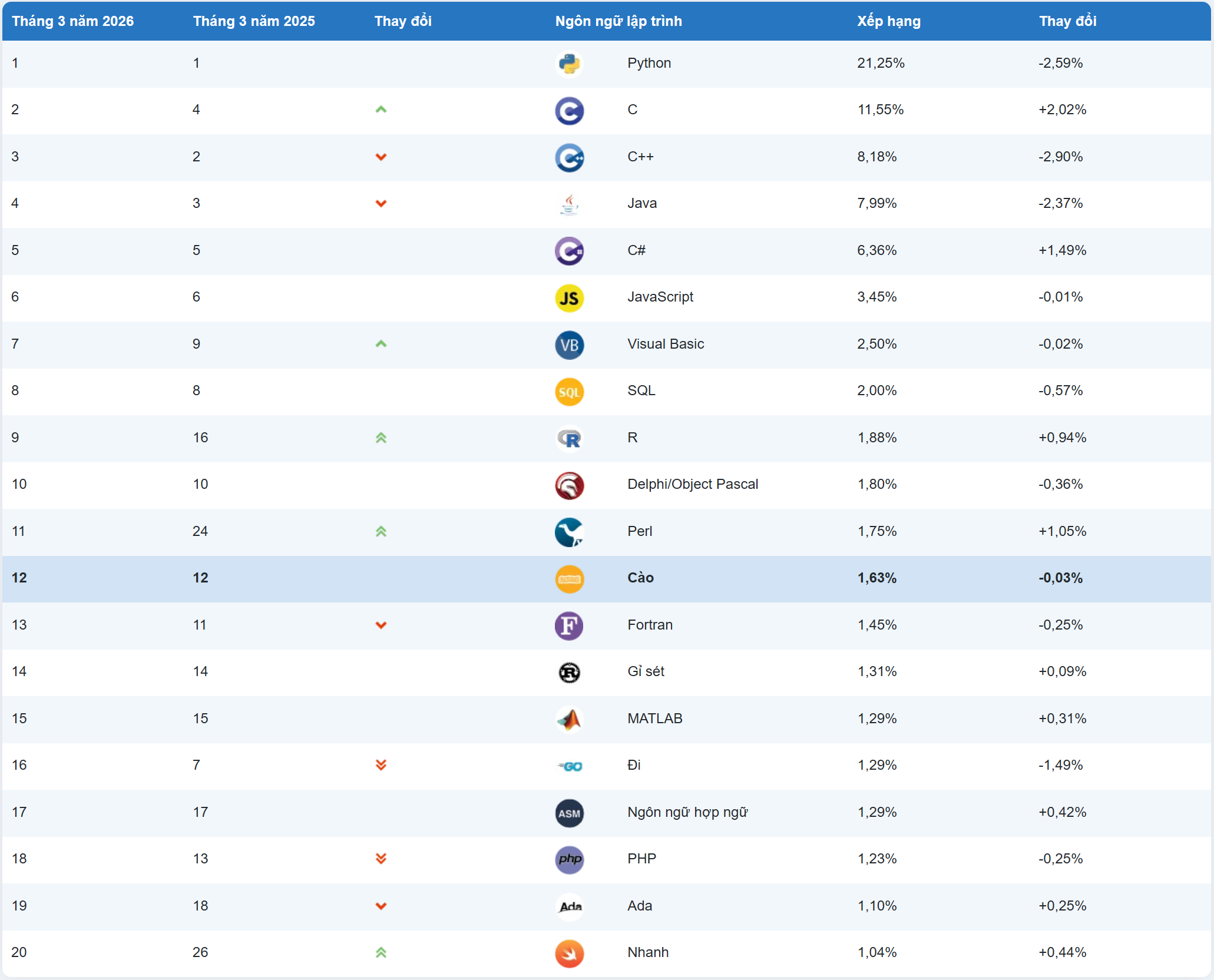Click the MATLAB logo icon
The width and height of the screenshot is (1214, 980).
[x=569, y=719]
